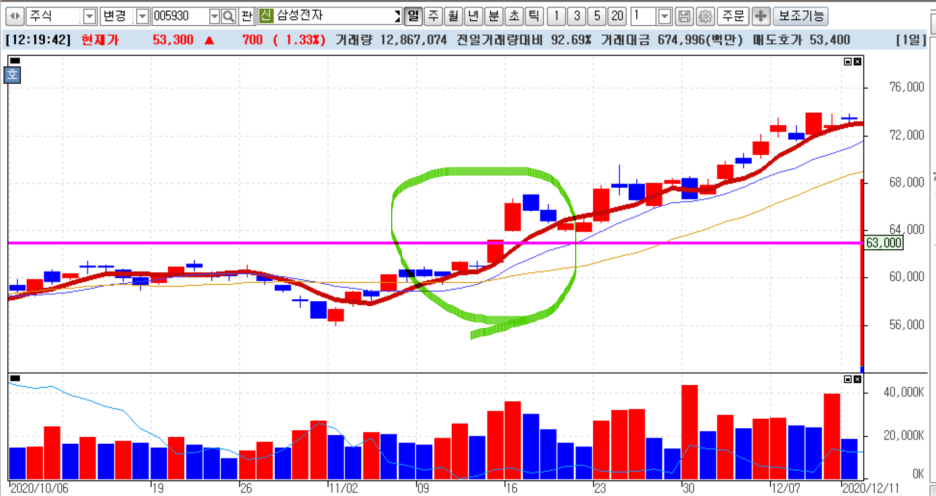Click the magenta 63,000 horizontal line
This screenshot has width=936, height=496.
tap(435, 243)
